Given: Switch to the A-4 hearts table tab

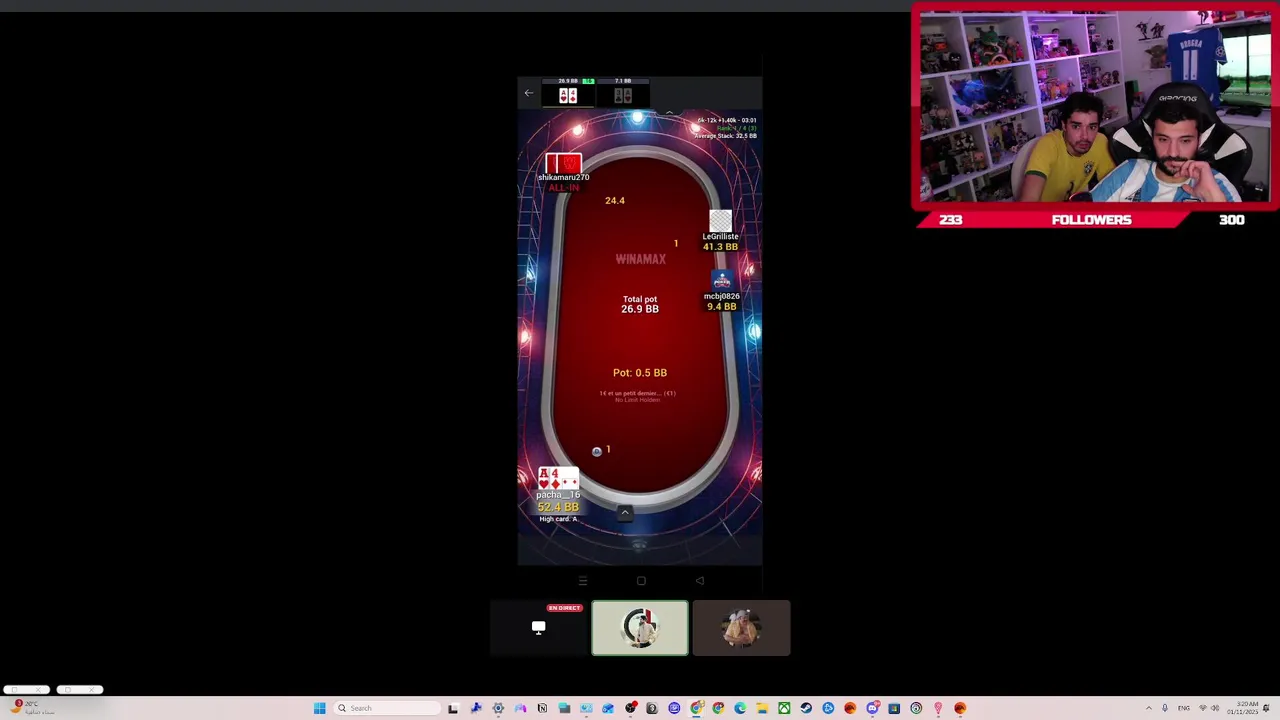Looking at the screenshot, I should coord(568,95).
